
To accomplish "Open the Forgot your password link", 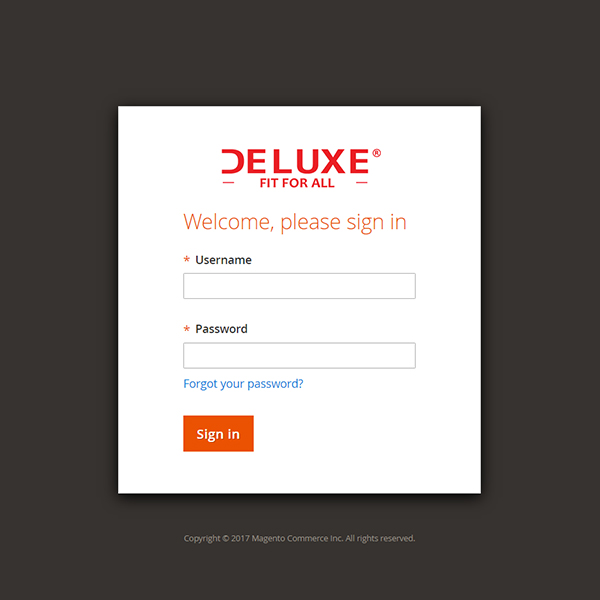I will pos(243,384).
